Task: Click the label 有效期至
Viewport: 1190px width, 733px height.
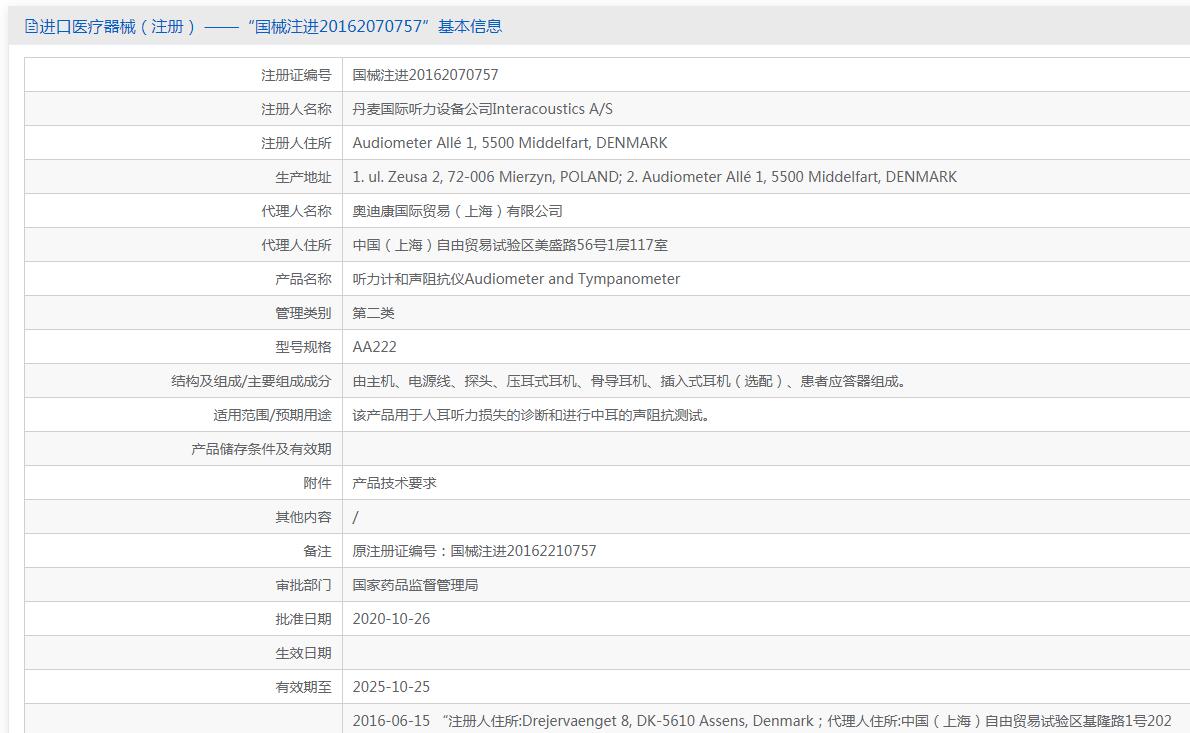Action: [303, 687]
